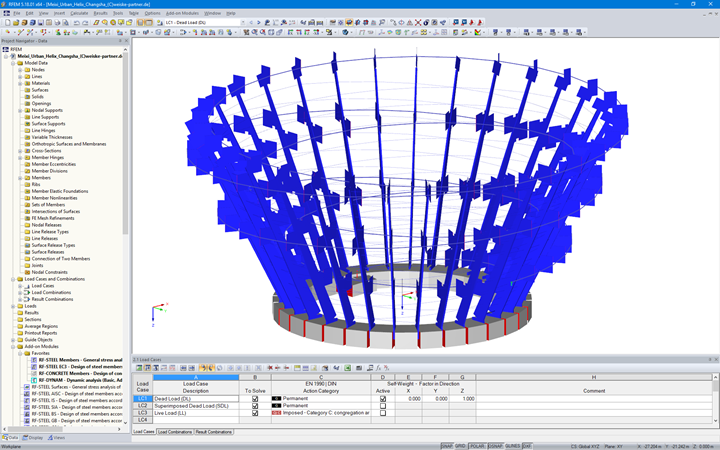Screen dimensions: 720x450
Task: Open the LC1 Dead Load case dropdown
Action: (x=243, y=22)
